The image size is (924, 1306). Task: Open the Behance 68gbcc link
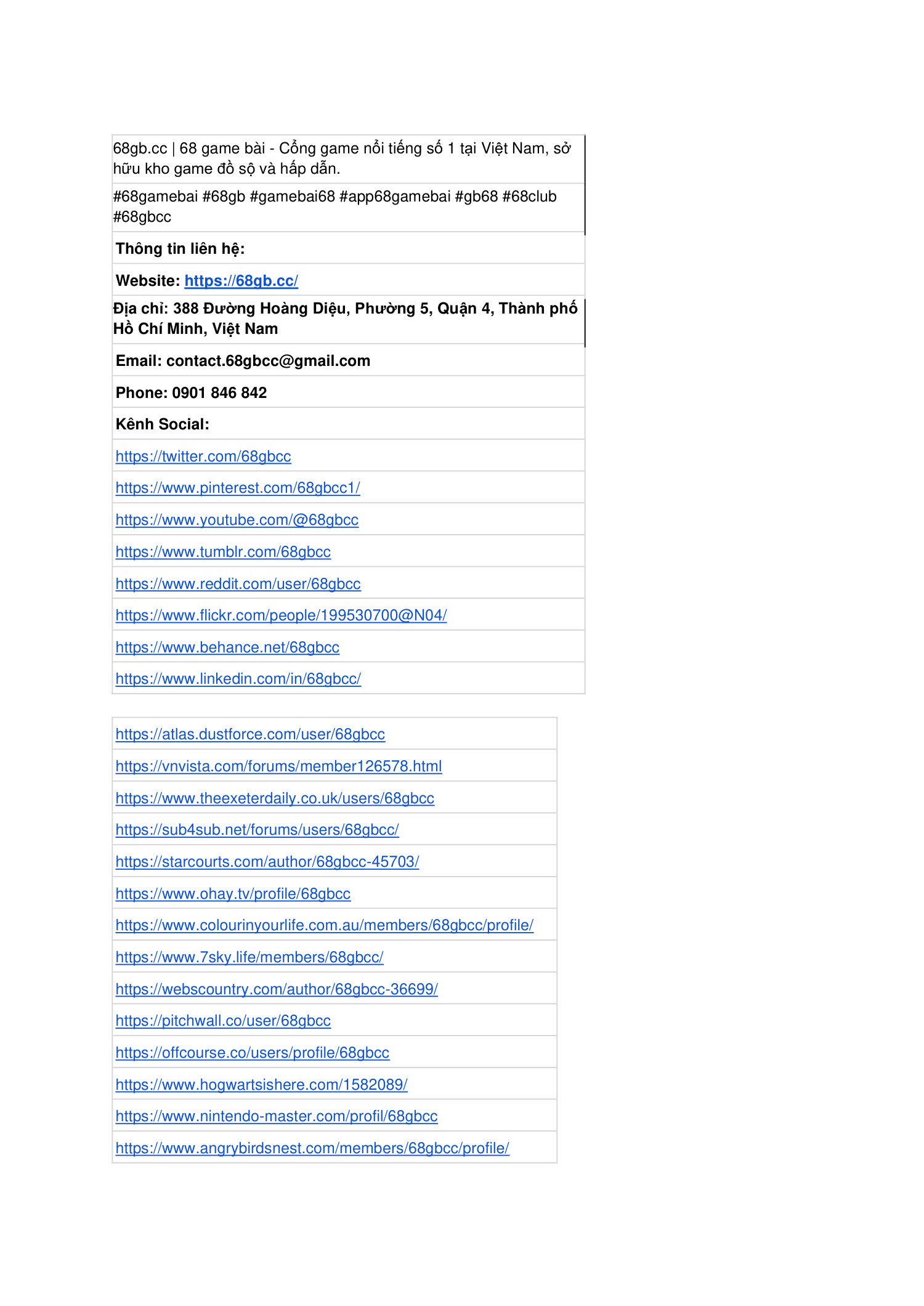[227, 647]
